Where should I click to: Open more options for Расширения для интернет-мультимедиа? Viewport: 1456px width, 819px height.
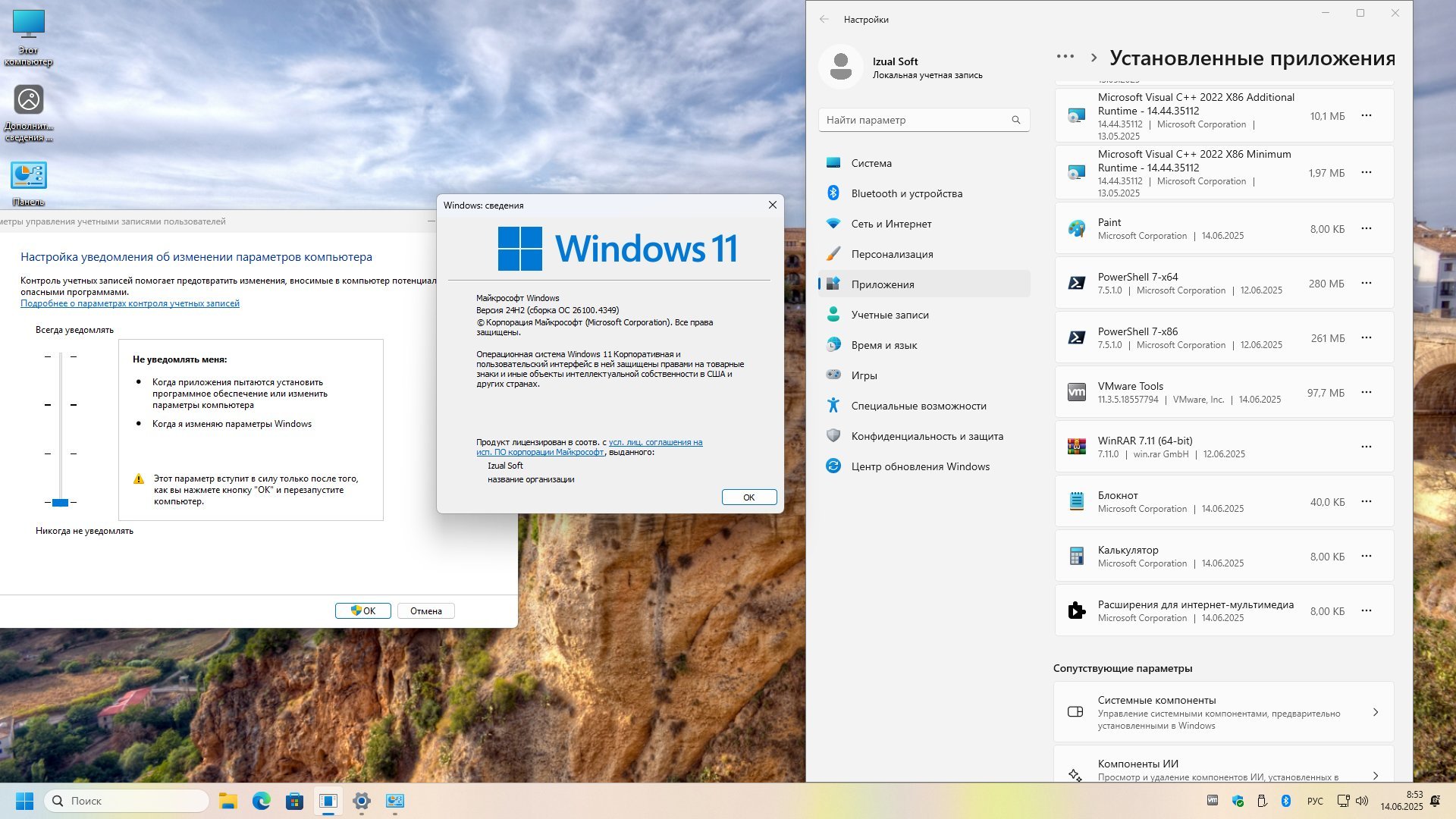pos(1367,610)
